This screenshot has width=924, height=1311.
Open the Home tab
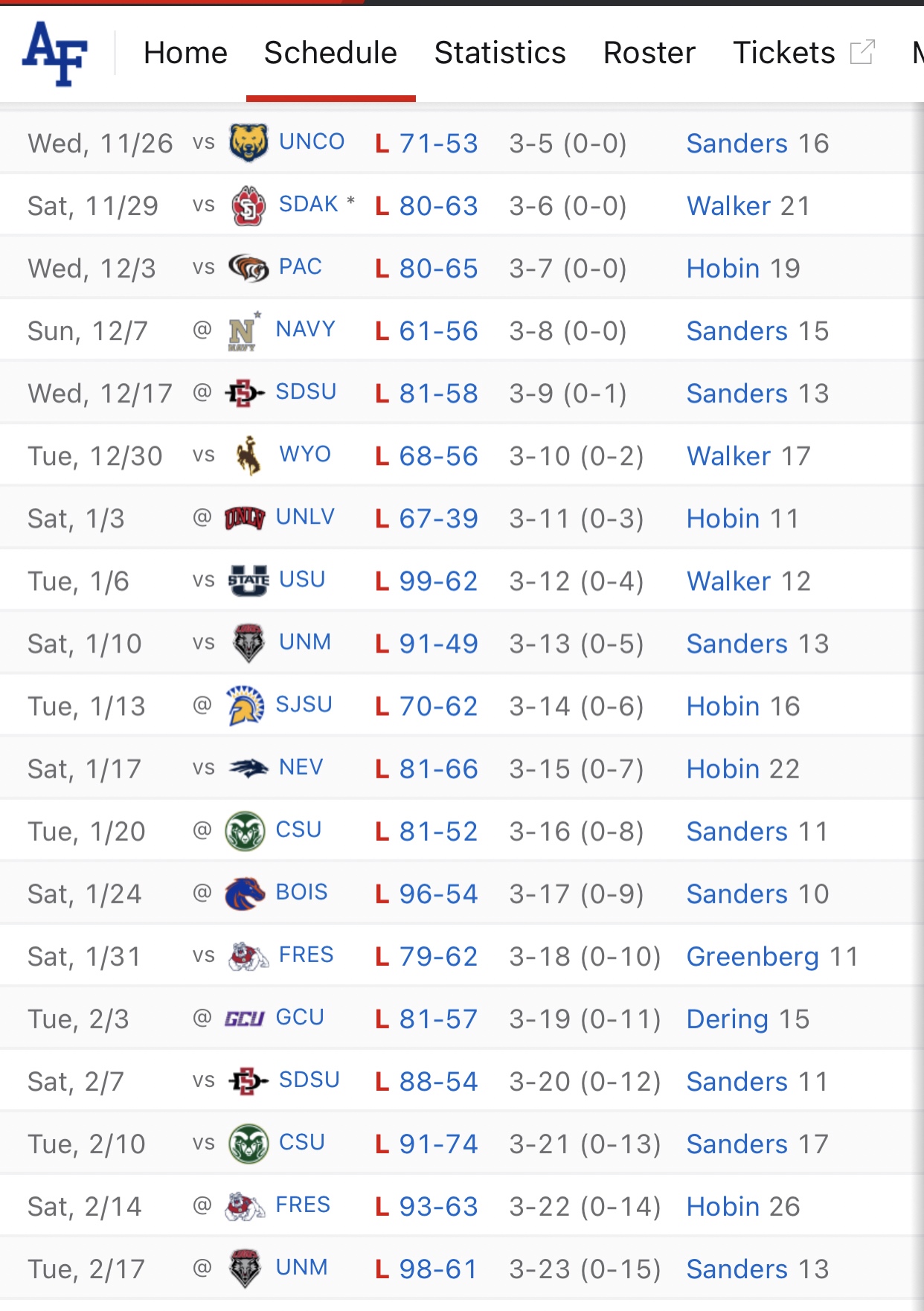click(x=185, y=53)
